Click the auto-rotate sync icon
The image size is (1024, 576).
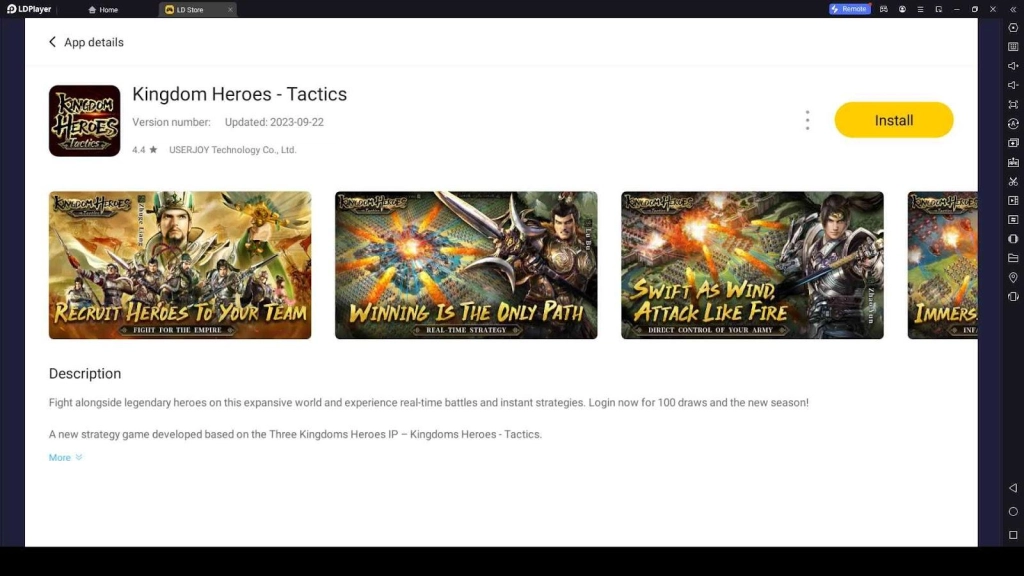(x=1013, y=123)
